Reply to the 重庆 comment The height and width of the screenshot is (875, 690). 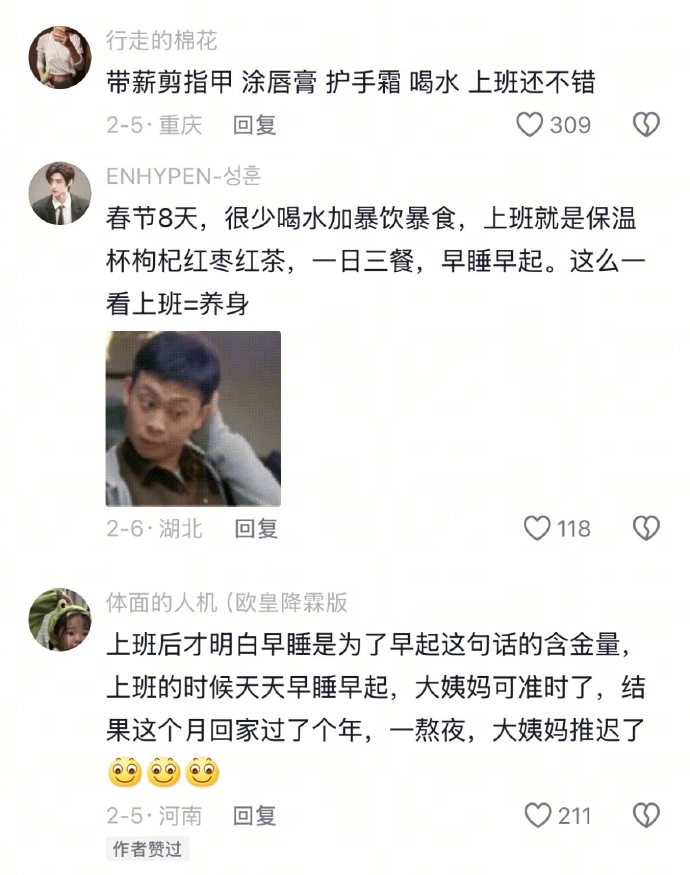coord(255,124)
